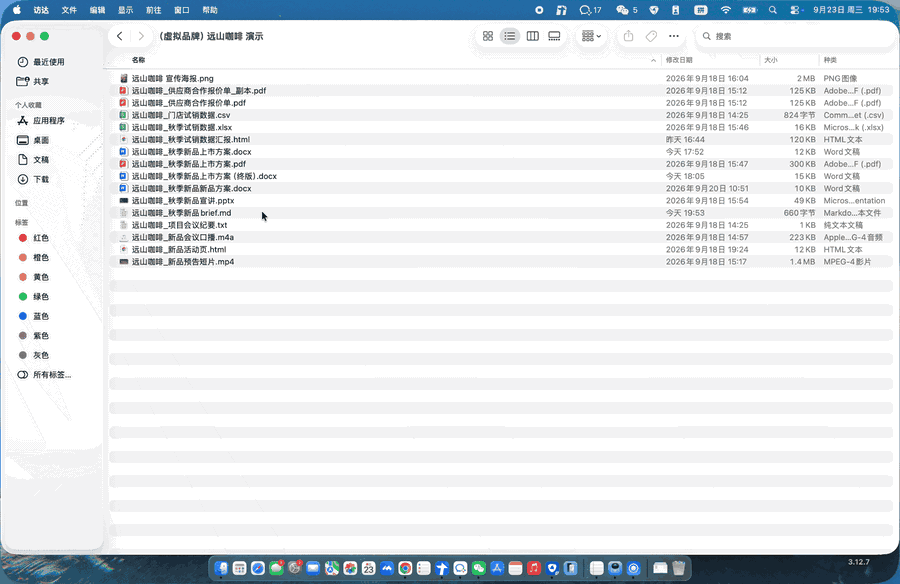Open 最近使用 in the sidebar
Viewport: 900px width, 584px height.
[x=41, y=62]
